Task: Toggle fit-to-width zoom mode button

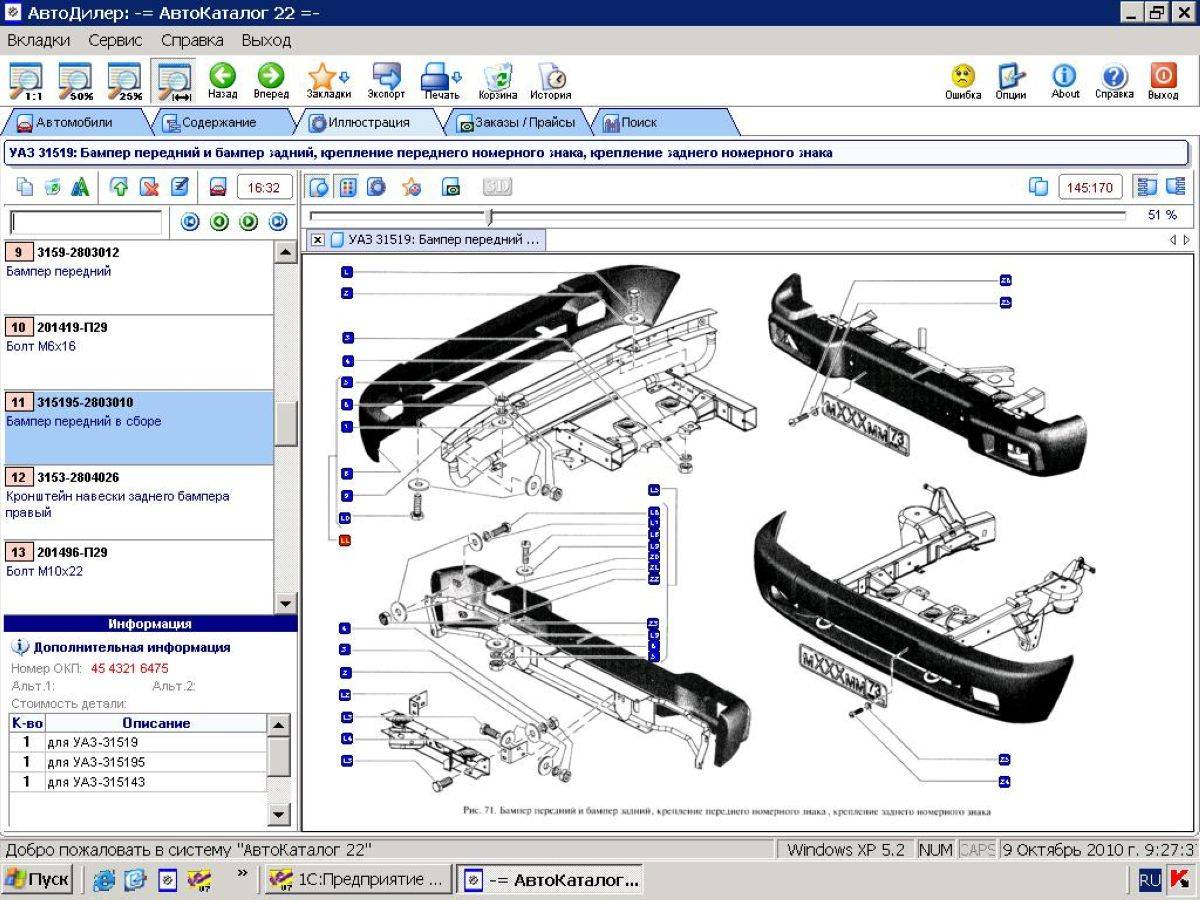Action: pos(174,81)
